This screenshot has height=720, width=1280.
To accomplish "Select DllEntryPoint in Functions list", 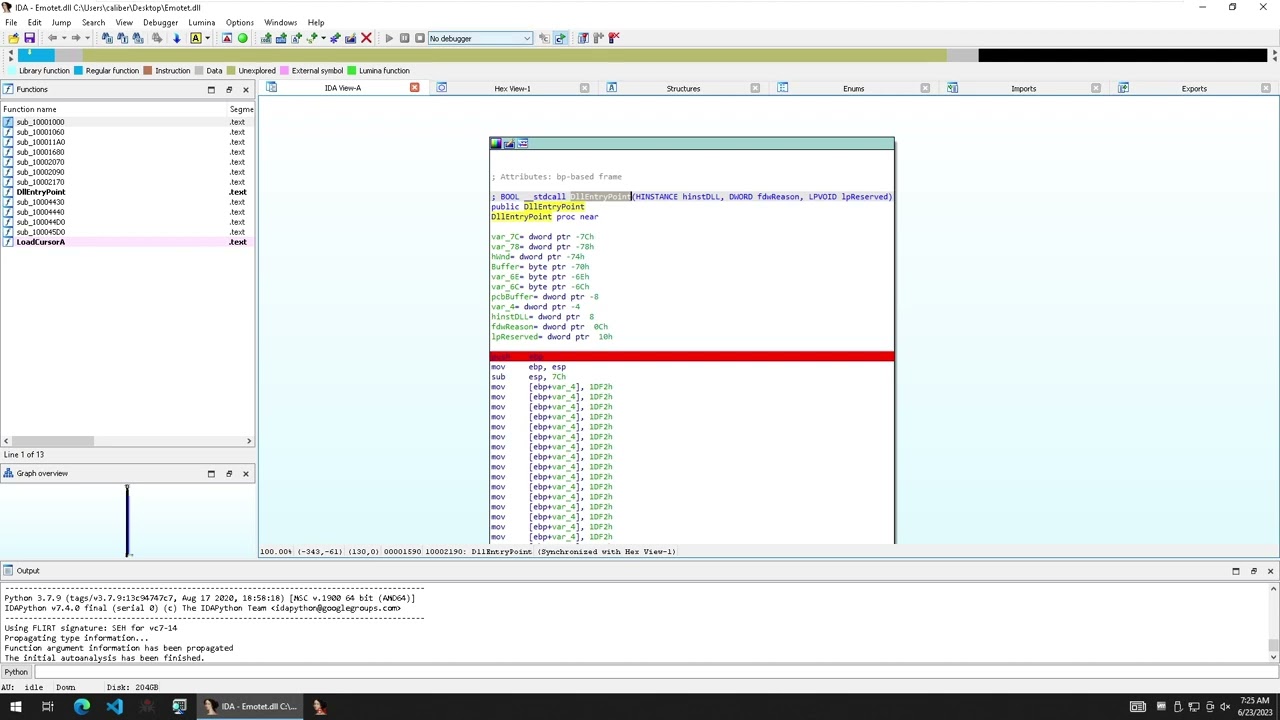I will point(127,192).
